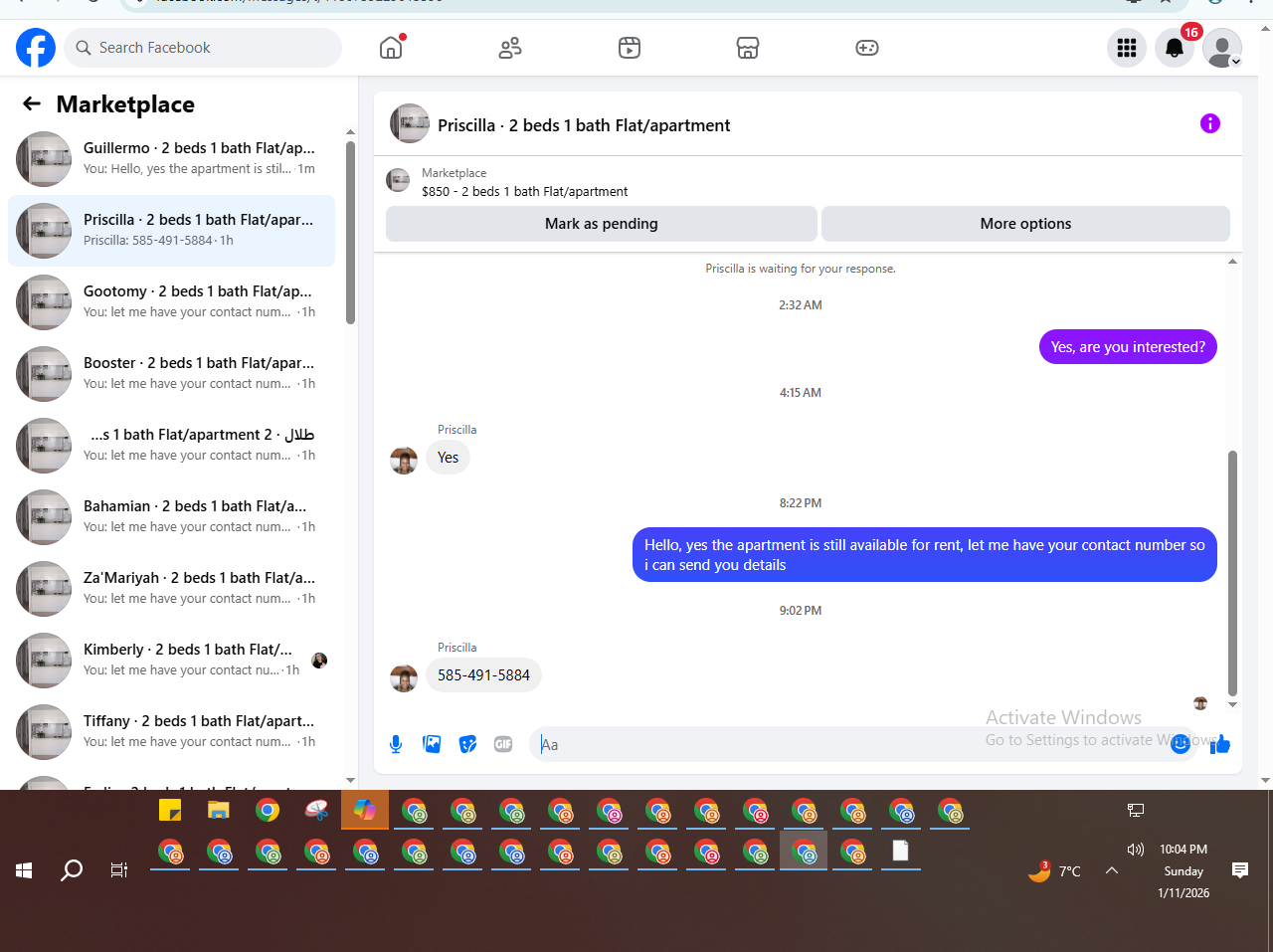The width and height of the screenshot is (1273, 952).
Task: Select the Priscilla conversation in the list
Action: point(171,231)
